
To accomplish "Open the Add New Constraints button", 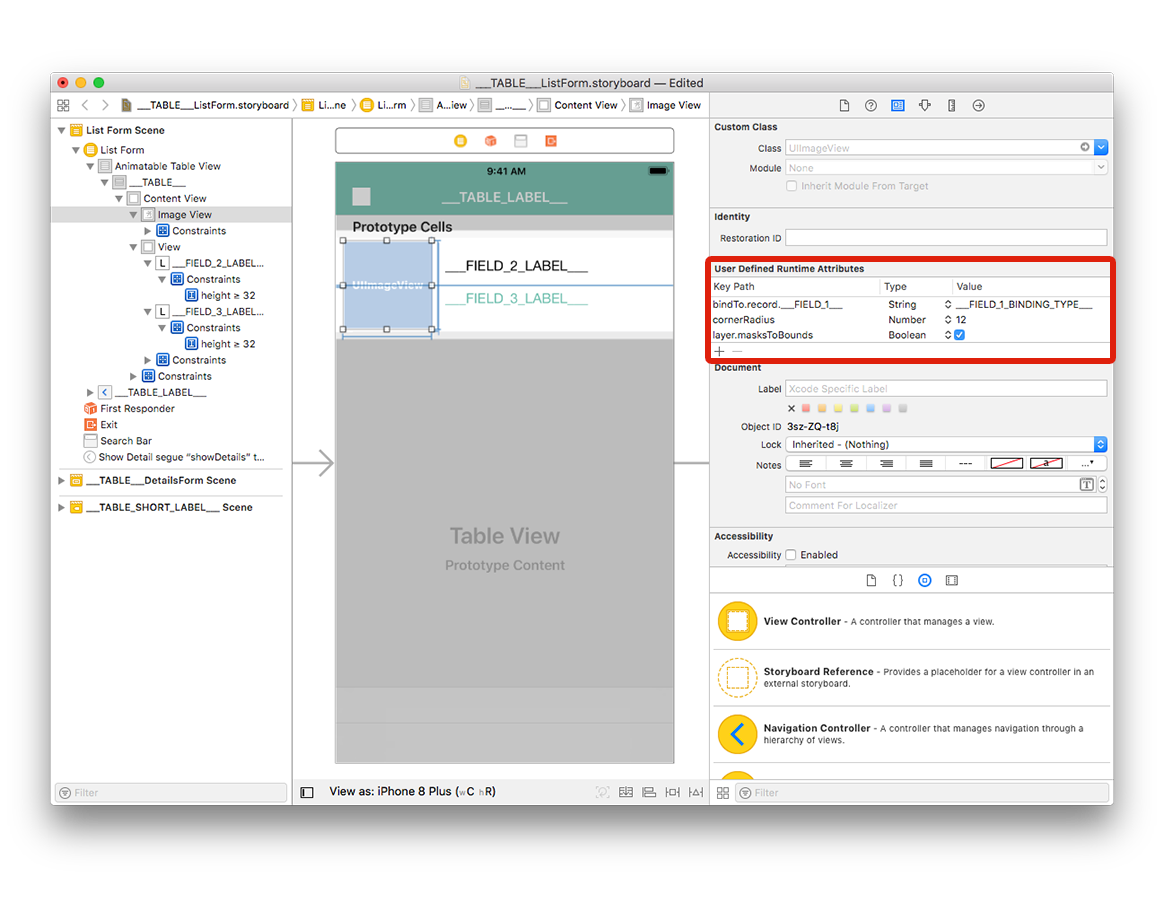I will tap(673, 792).
